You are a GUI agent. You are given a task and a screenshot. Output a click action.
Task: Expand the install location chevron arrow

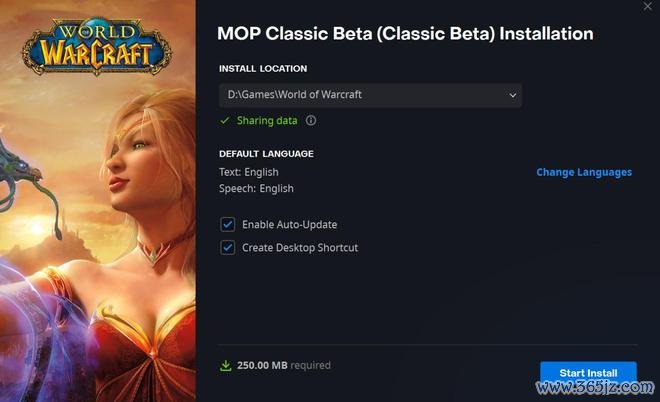[513, 95]
